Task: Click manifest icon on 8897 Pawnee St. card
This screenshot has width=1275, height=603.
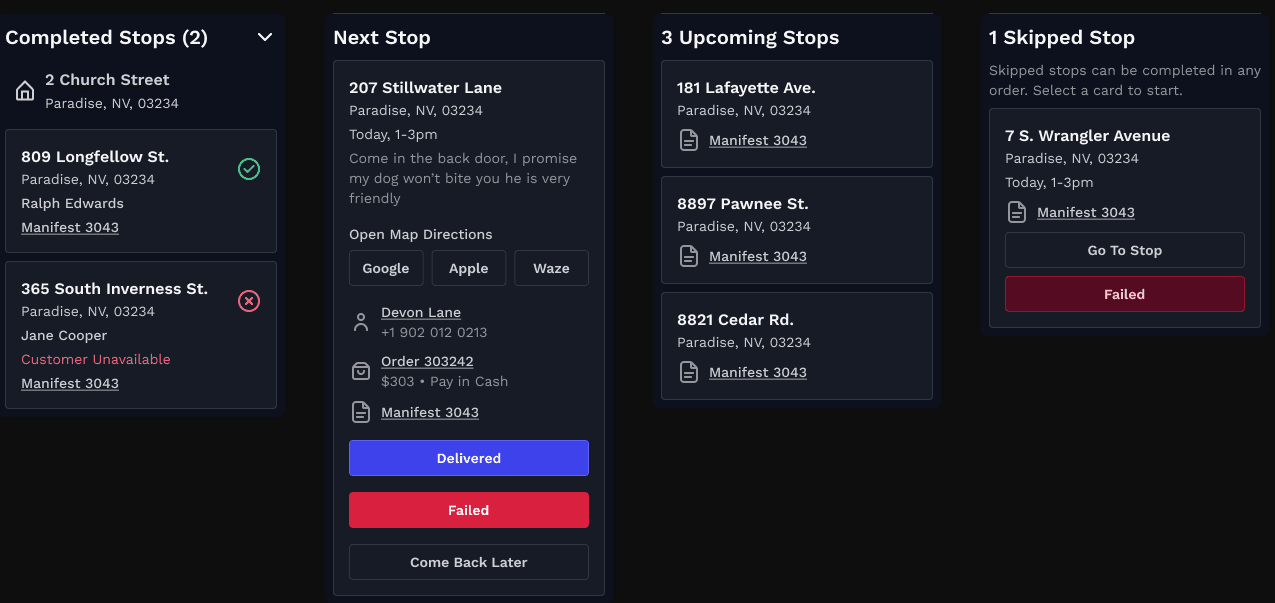Action: tap(689, 256)
